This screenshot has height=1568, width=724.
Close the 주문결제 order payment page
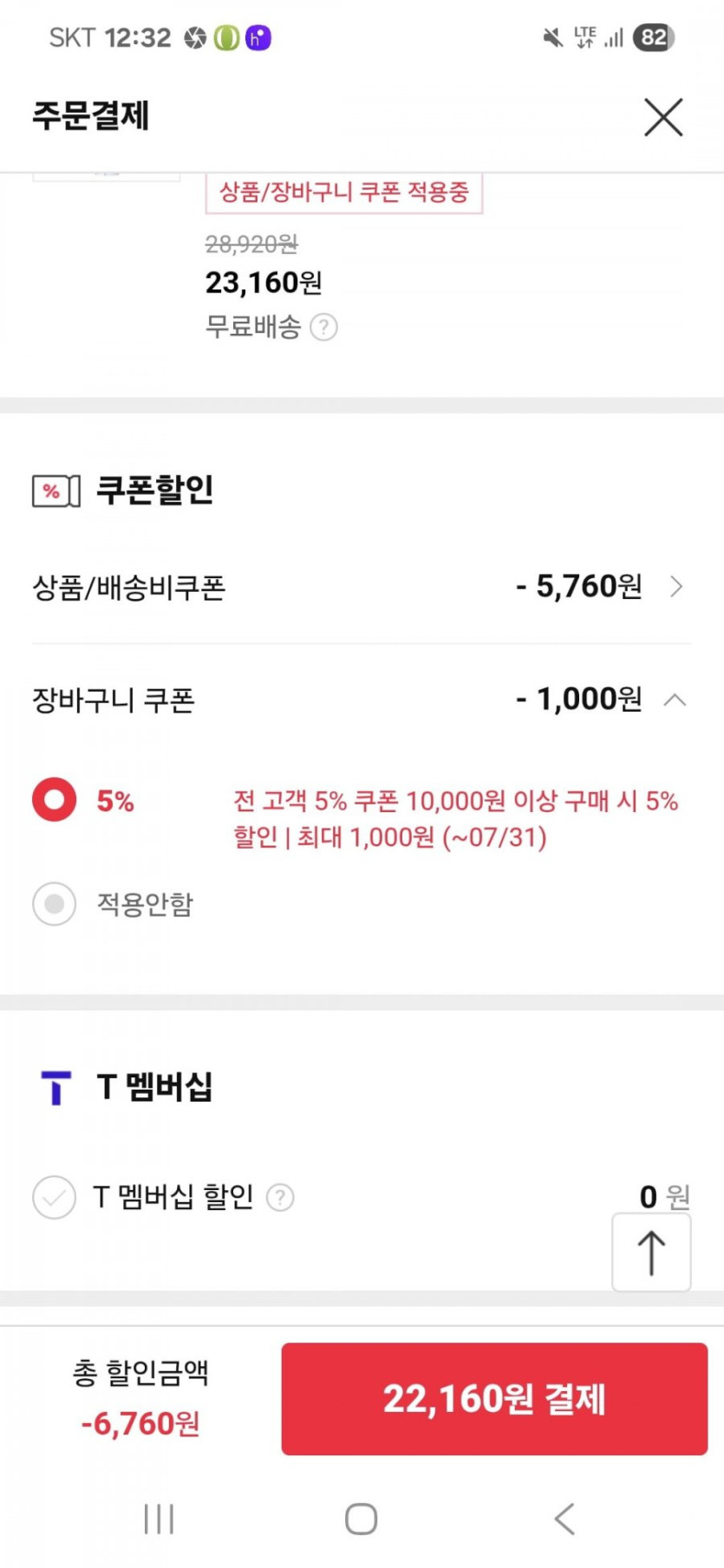(x=663, y=117)
